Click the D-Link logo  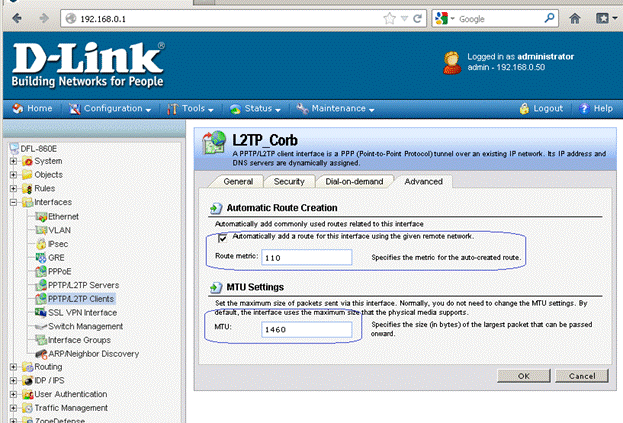click(x=88, y=65)
